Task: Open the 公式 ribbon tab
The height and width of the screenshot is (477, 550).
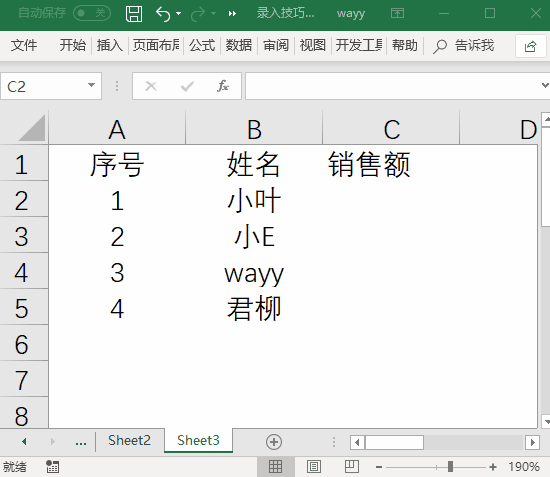Action: (202, 45)
